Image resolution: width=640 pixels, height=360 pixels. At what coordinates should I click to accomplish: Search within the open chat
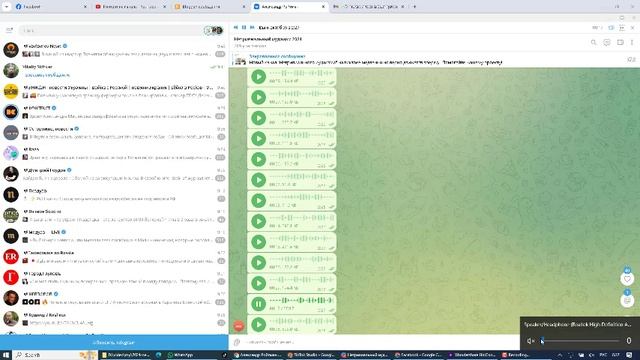[x=593, y=42]
